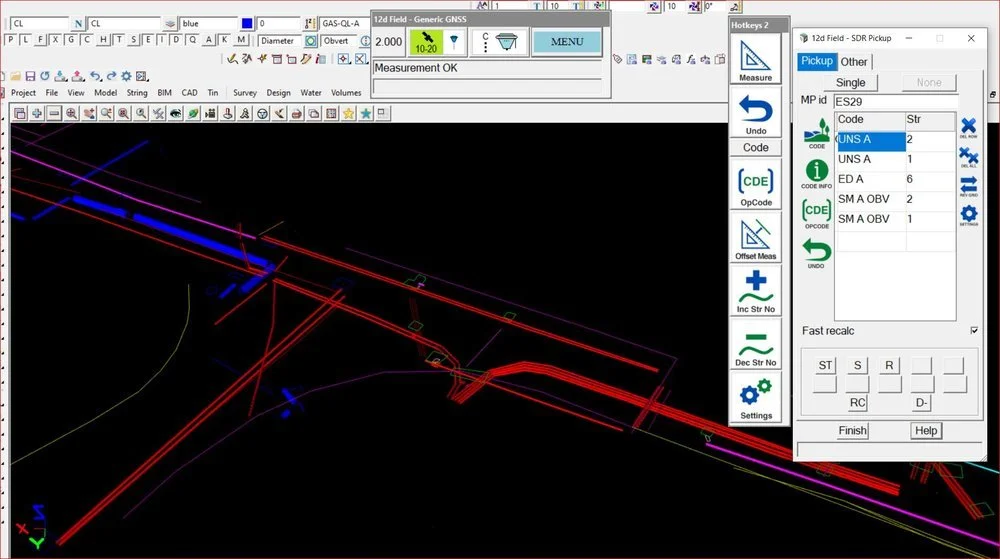Click the GNSS instrument bowl icon
The width and height of the screenshot is (1000, 559).
507,43
